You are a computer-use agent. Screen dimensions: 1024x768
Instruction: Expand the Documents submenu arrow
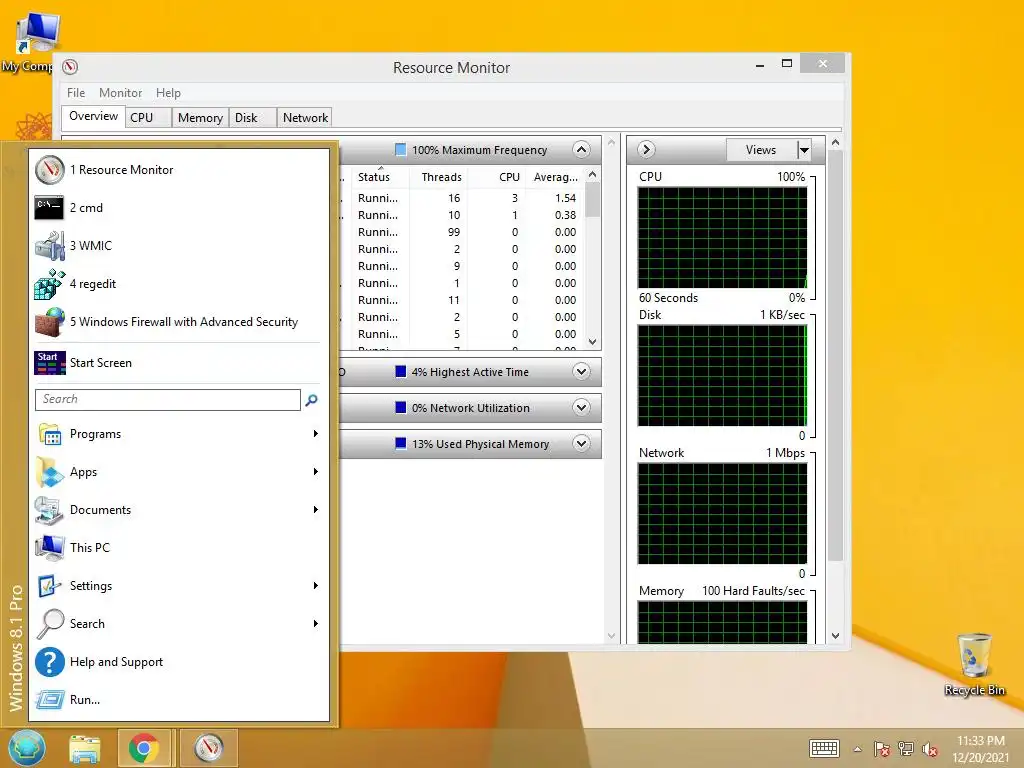pos(315,509)
